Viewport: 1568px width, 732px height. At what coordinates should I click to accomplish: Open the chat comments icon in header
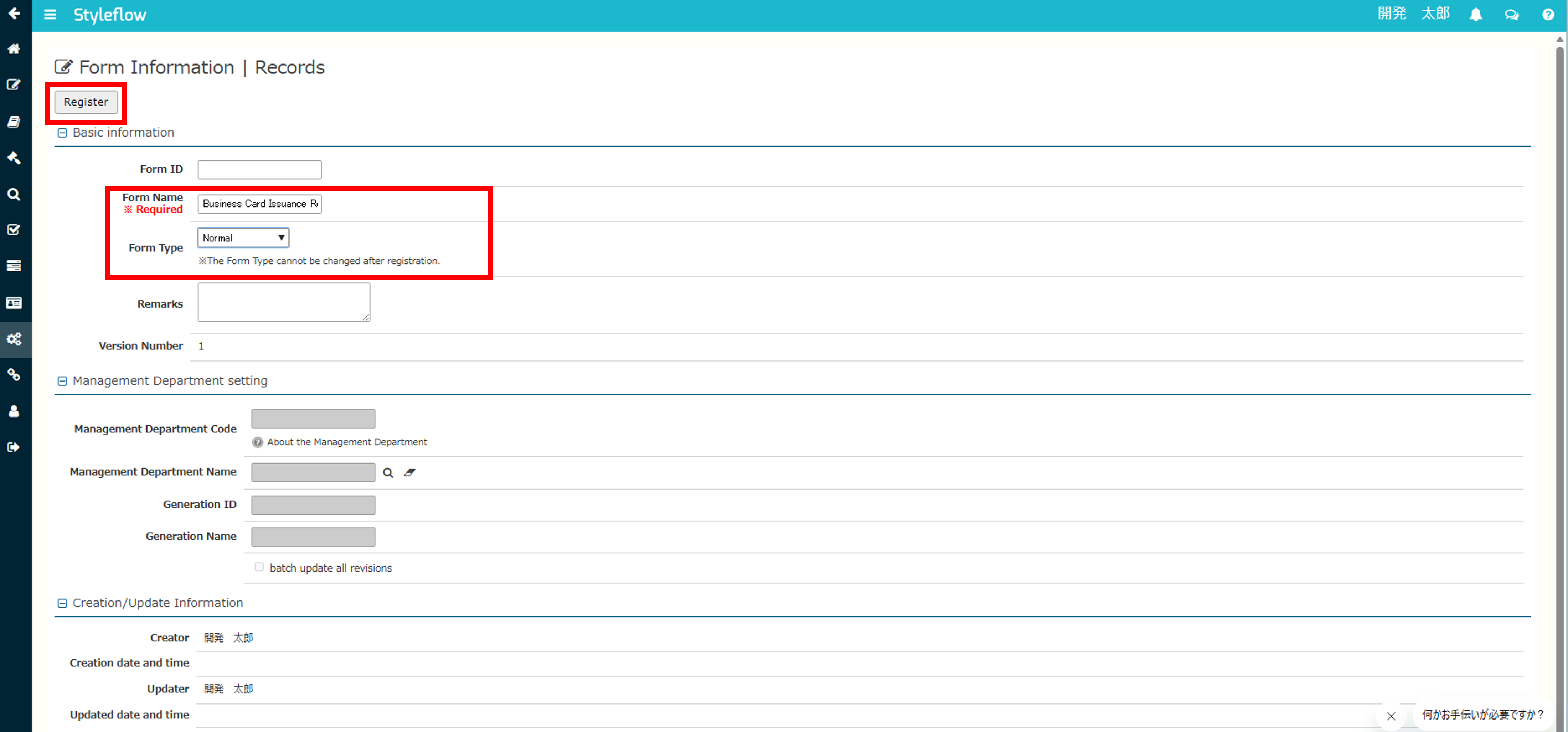tap(1512, 15)
